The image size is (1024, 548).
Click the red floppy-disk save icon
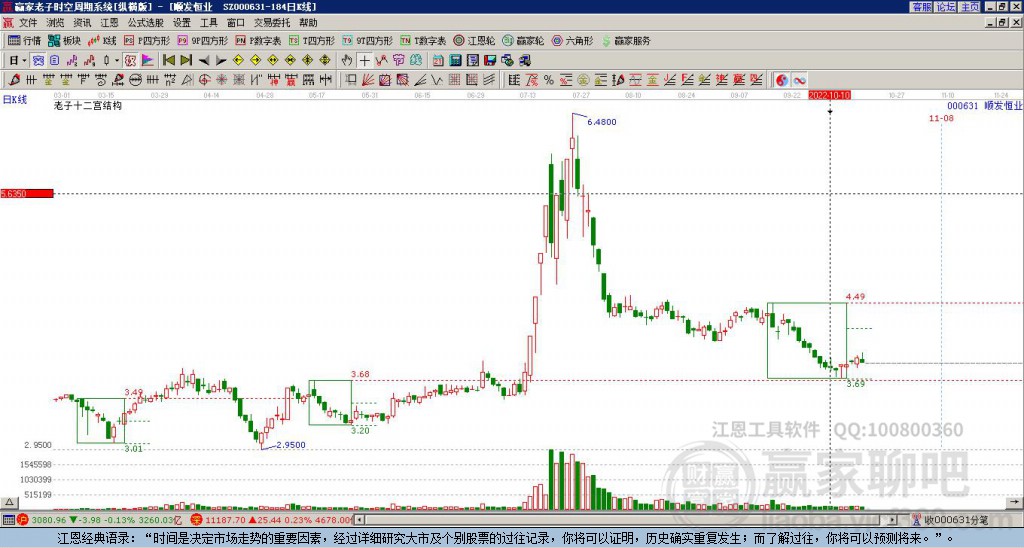tap(490, 61)
